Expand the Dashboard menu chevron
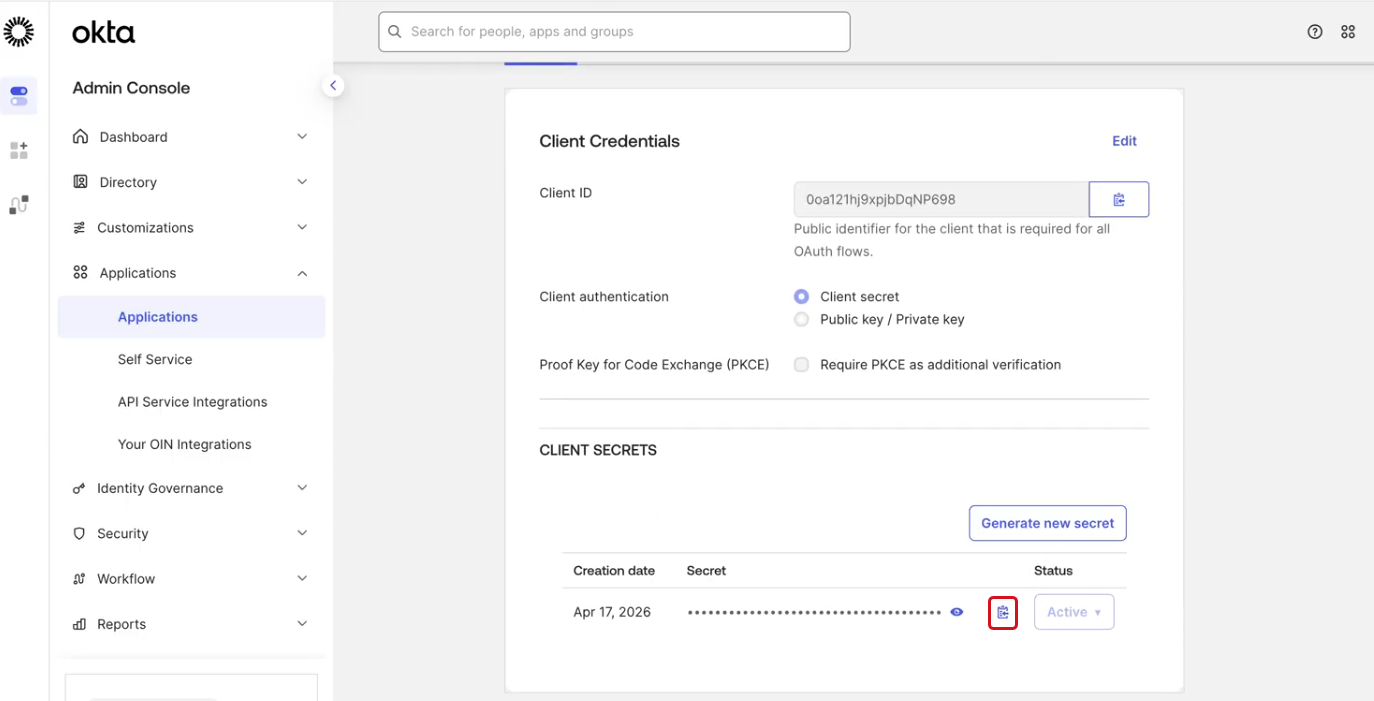Screen dimensions: 1374x701 click(302, 137)
